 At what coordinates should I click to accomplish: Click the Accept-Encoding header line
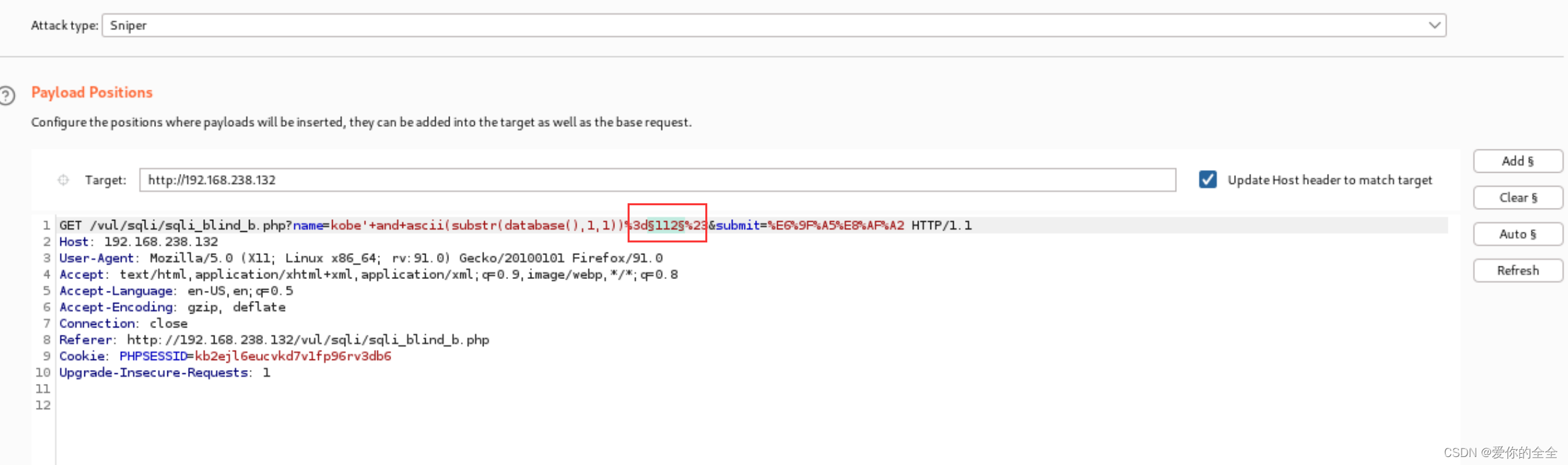pos(173,307)
